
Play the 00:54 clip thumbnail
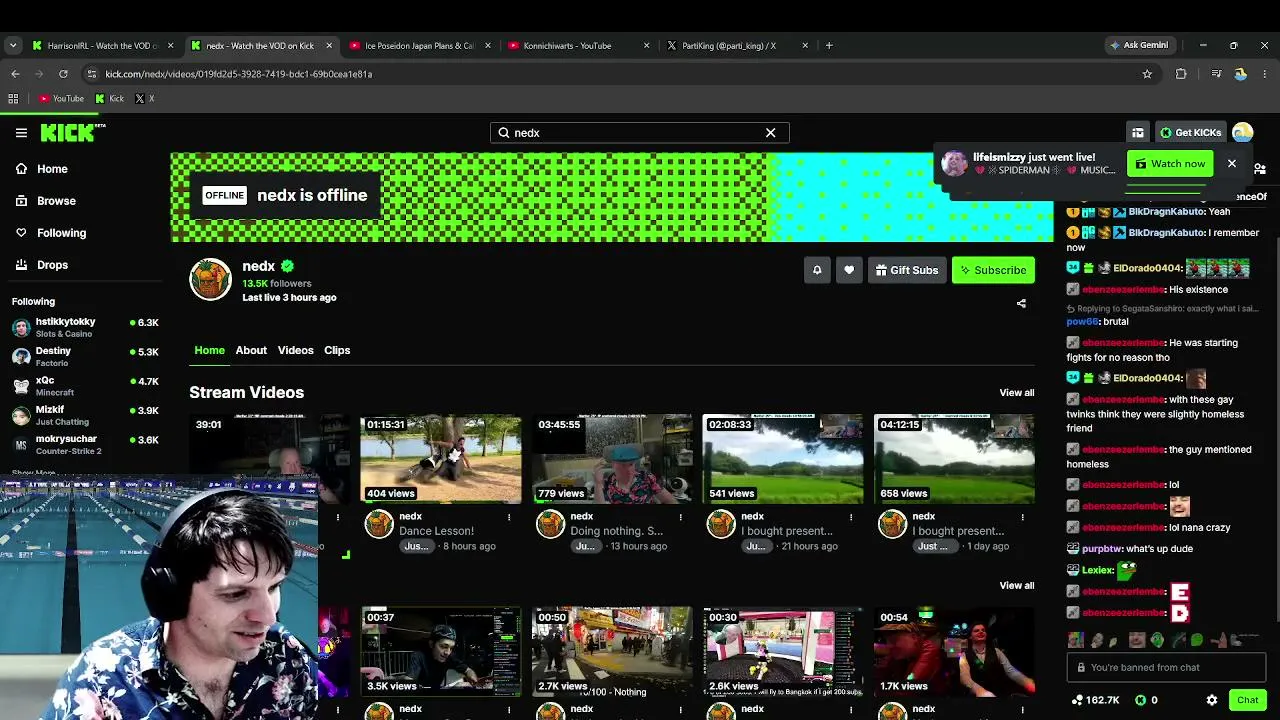click(x=954, y=651)
